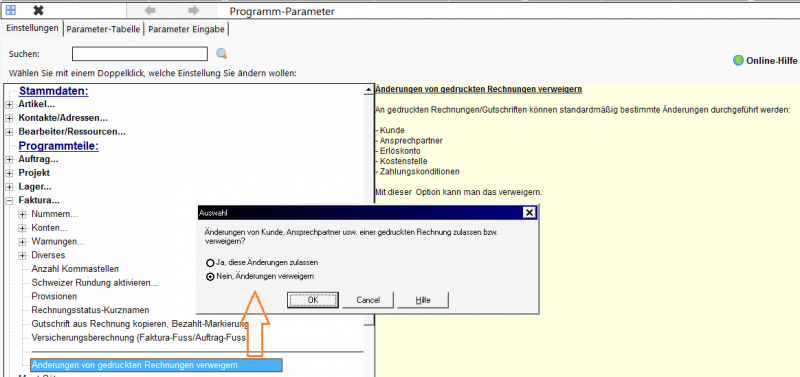
Task: Select the Provisionen entry
Action: pos(54,296)
